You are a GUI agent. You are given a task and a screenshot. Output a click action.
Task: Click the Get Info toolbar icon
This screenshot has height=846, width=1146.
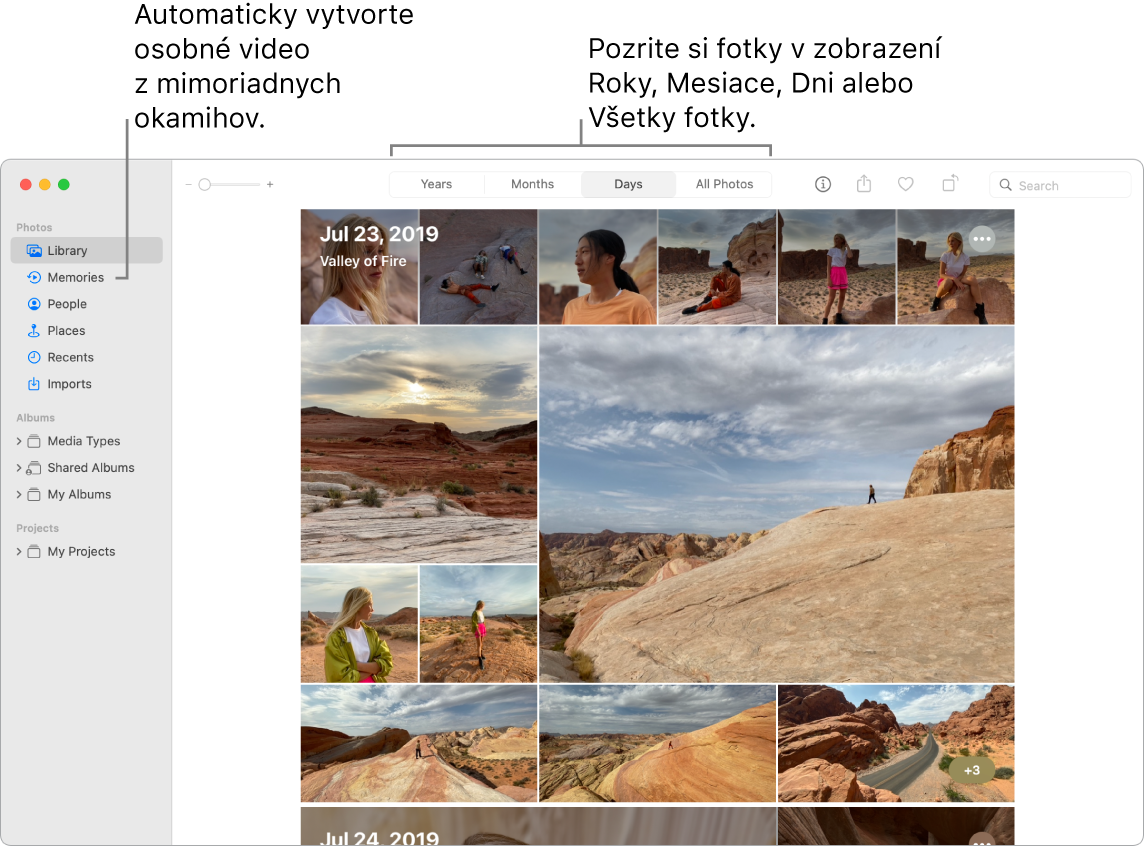tap(823, 184)
